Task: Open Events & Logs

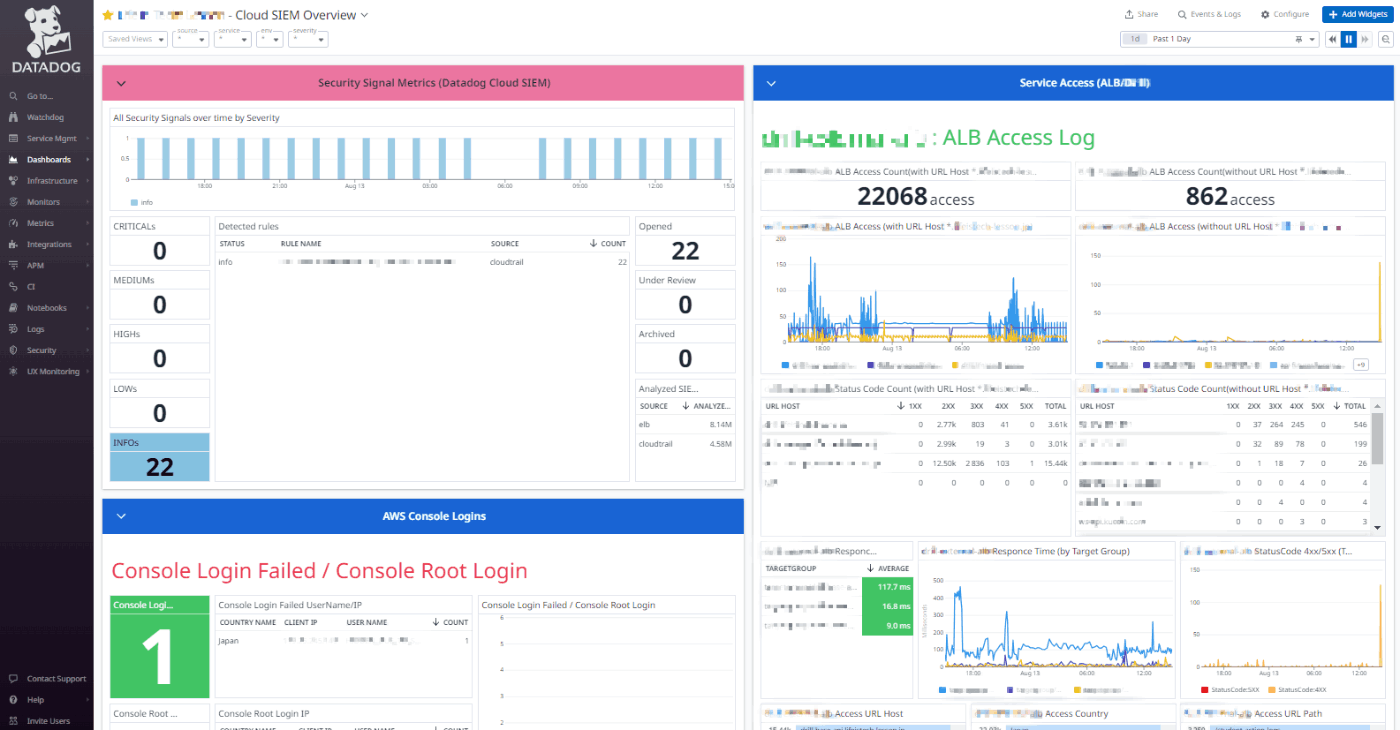Action: coord(1209,14)
